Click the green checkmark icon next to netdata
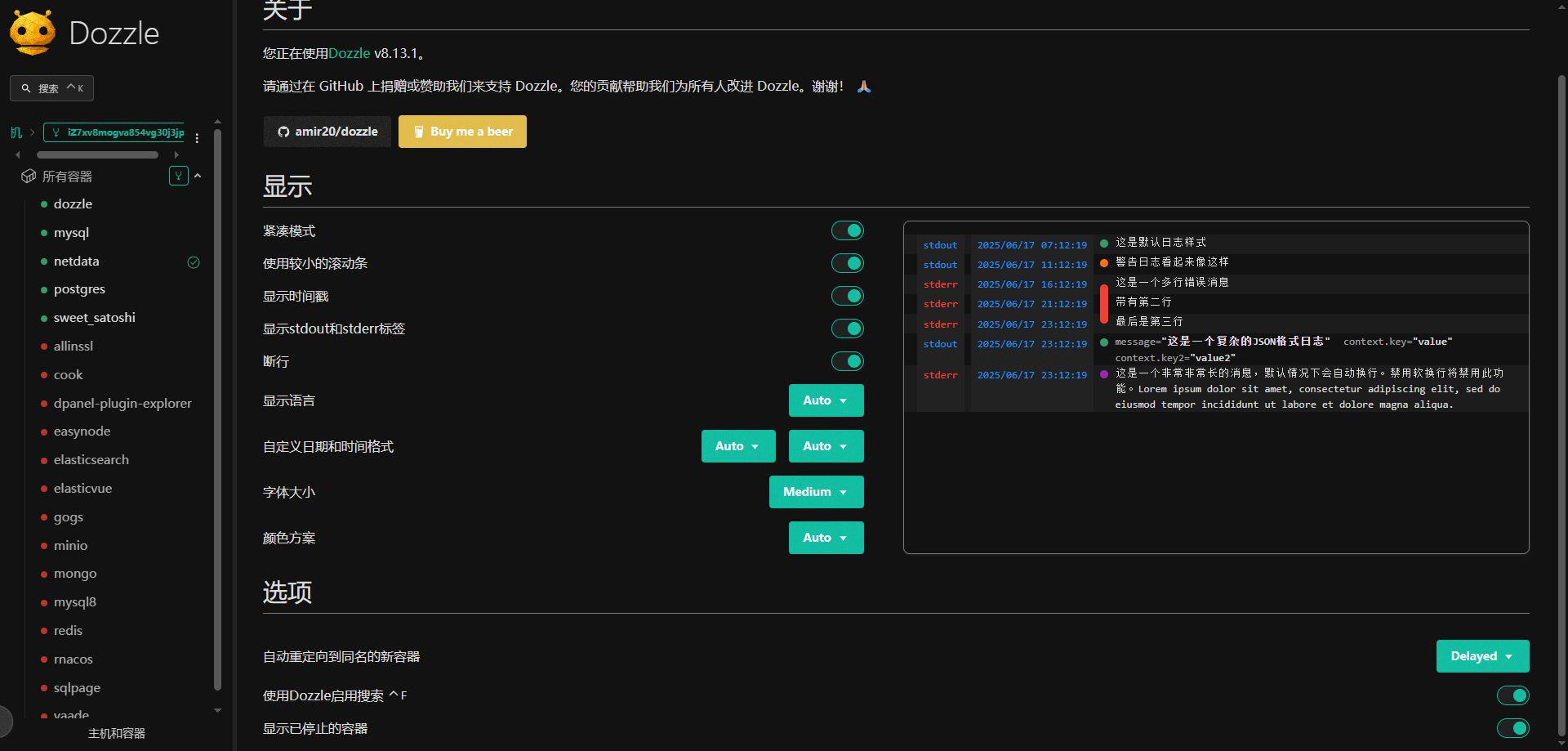This screenshot has height=751, width=1568. pyautogui.click(x=194, y=262)
